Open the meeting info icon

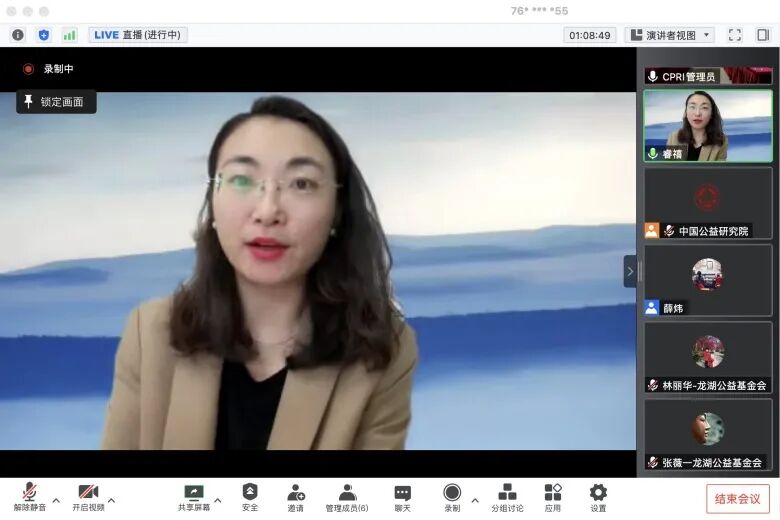pyautogui.click(x=18, y=35)
